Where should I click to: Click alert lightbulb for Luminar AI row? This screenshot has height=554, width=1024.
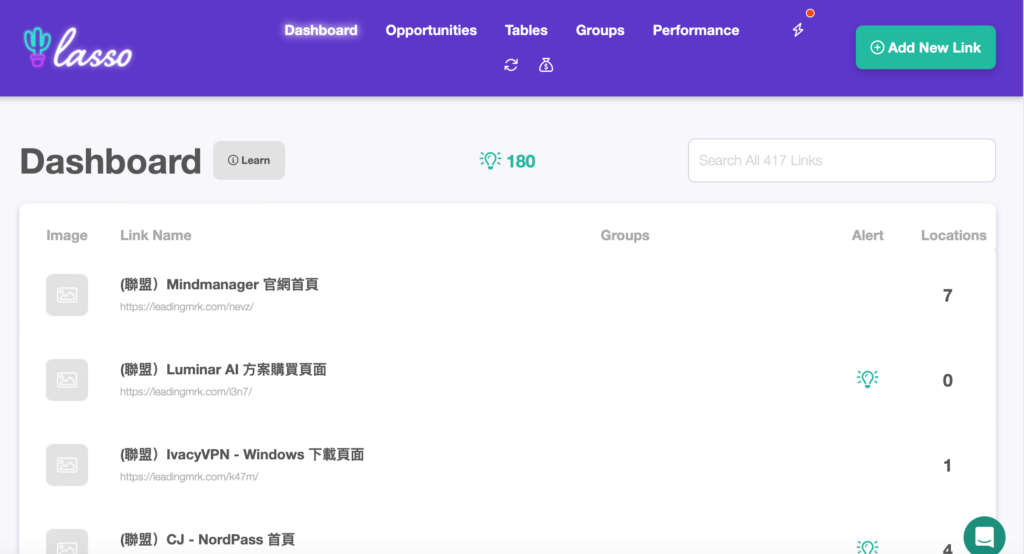point(867,379)
